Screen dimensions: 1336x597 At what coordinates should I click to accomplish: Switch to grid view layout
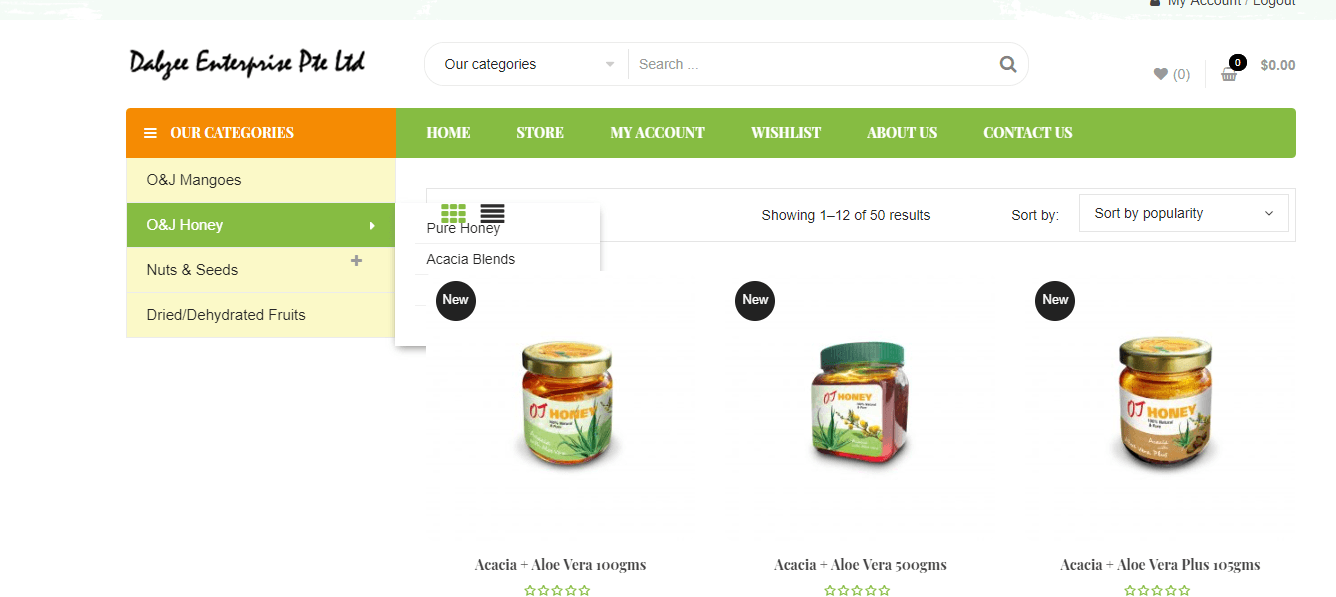point(453,213)
